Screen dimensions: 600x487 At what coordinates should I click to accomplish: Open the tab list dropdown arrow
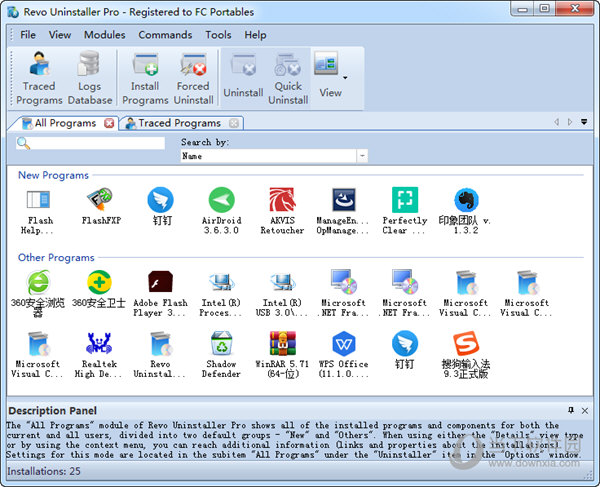point(584,122)
